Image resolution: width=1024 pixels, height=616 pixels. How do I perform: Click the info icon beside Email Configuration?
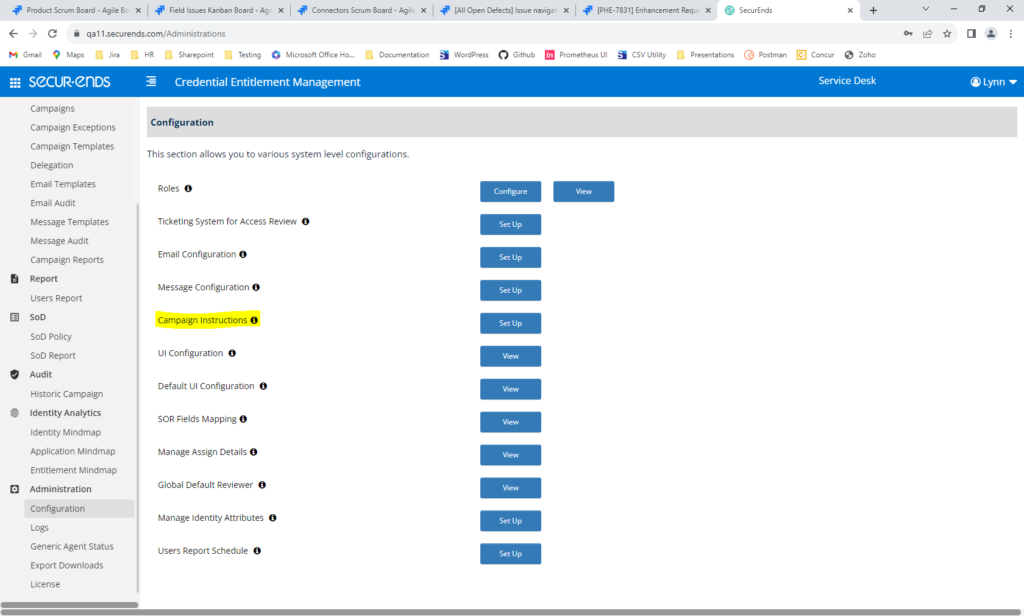pyautogui.click(x=243, y=255)
